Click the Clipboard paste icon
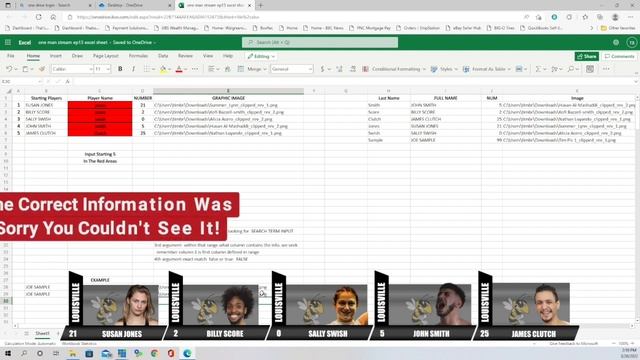The width and height of the screenshot is (640, 360). [x=25, y=69]
